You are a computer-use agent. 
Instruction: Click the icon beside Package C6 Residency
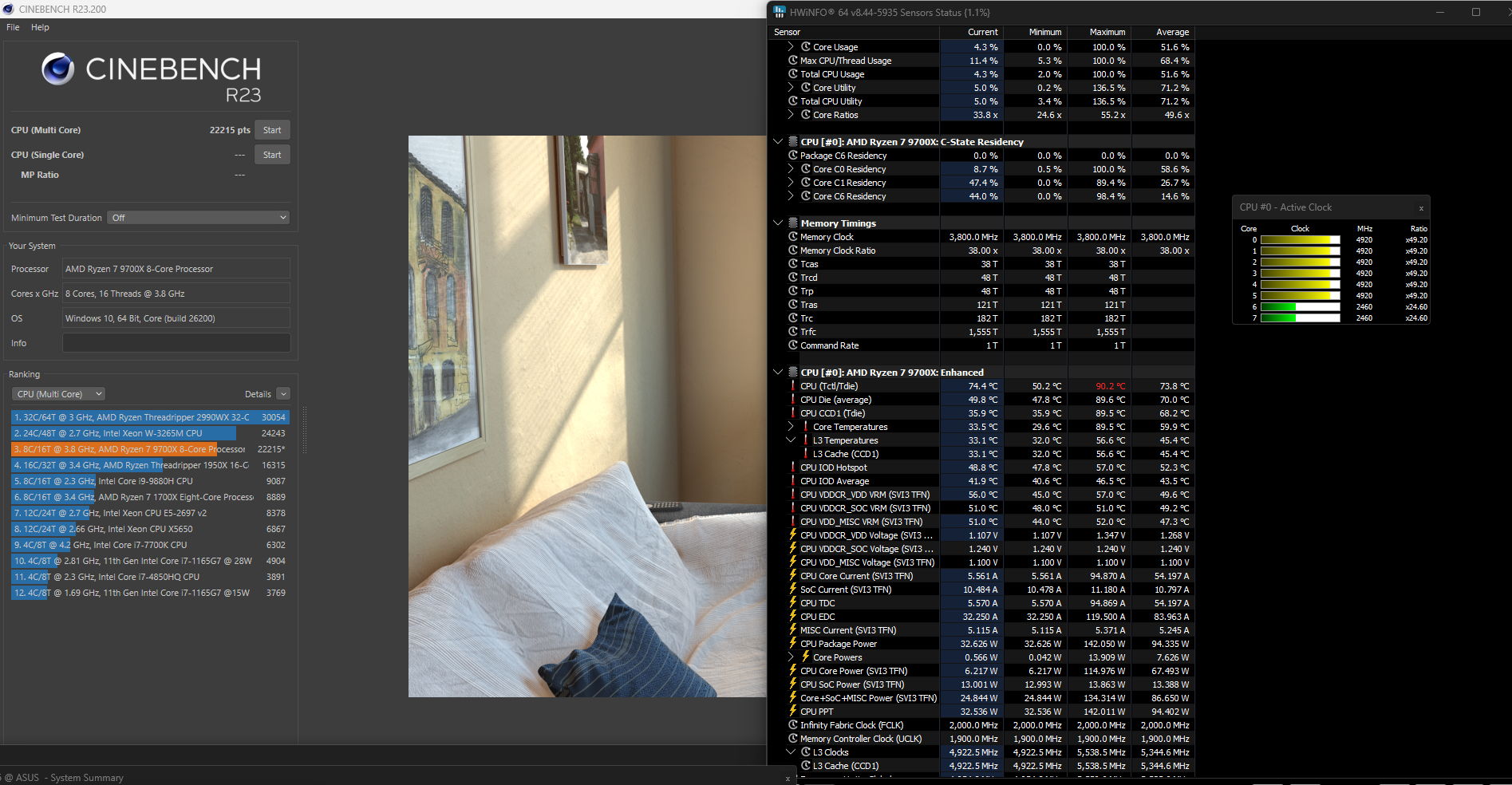click(x=793, y=155)
